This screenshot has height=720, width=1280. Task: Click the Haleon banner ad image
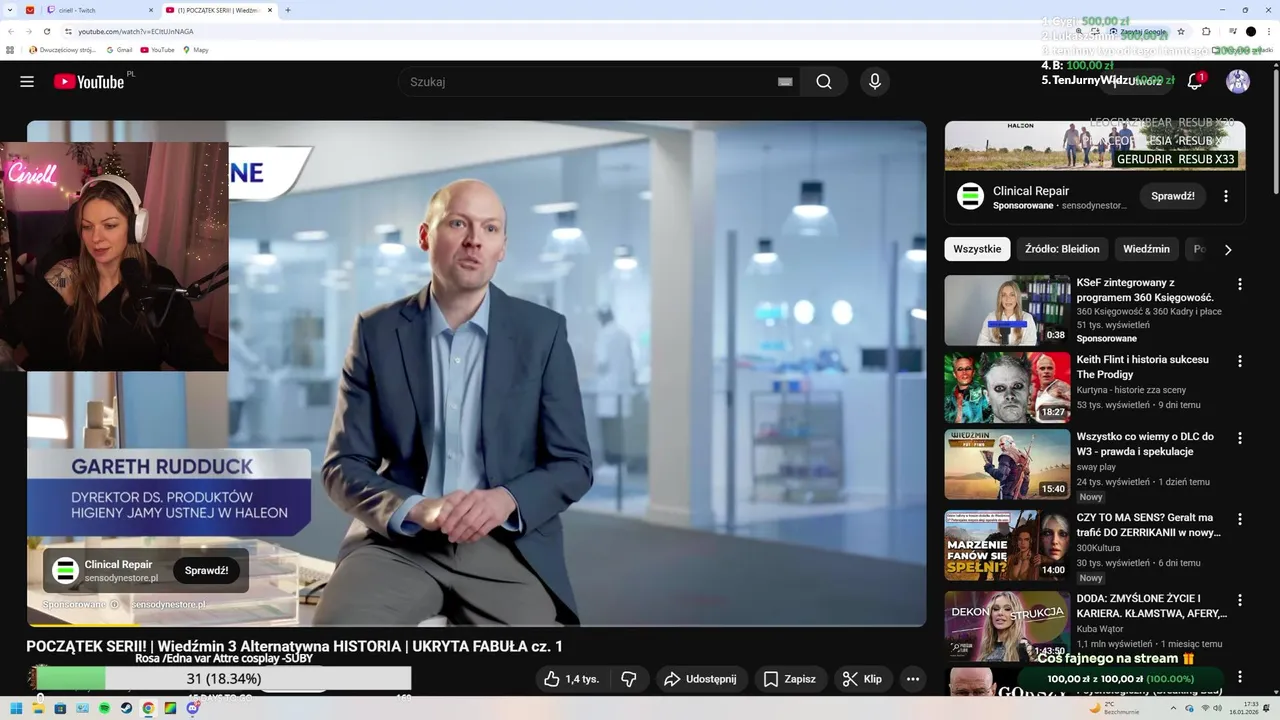1095,146
